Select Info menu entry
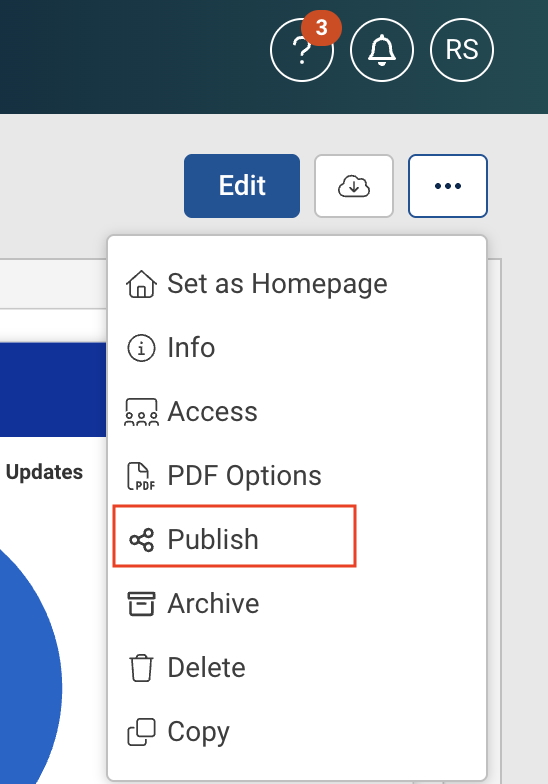Image resolution: width=548 pixels, height=784 pixels. tap(297, 348)
